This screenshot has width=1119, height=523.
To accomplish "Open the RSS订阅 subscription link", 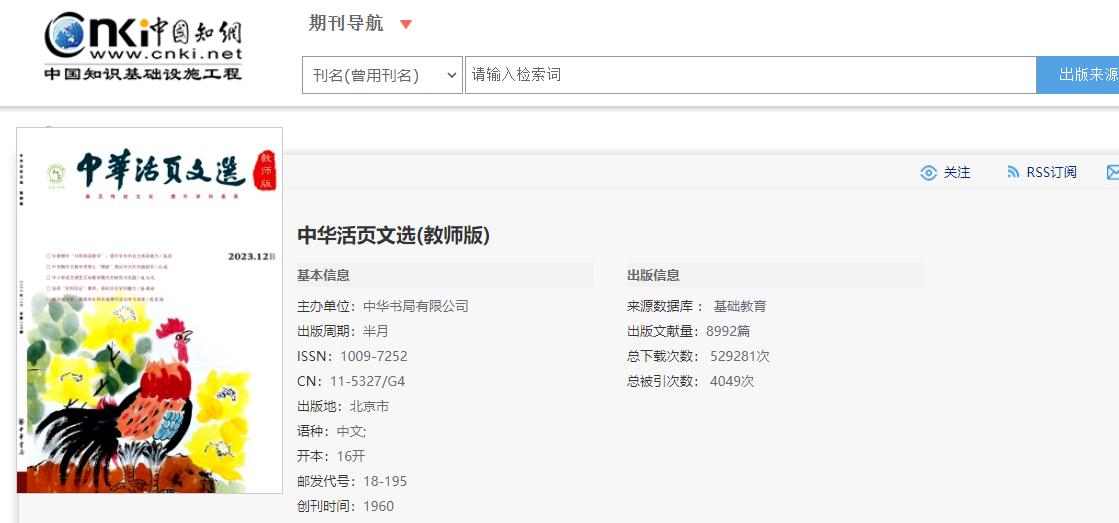I will [1051, 173].
